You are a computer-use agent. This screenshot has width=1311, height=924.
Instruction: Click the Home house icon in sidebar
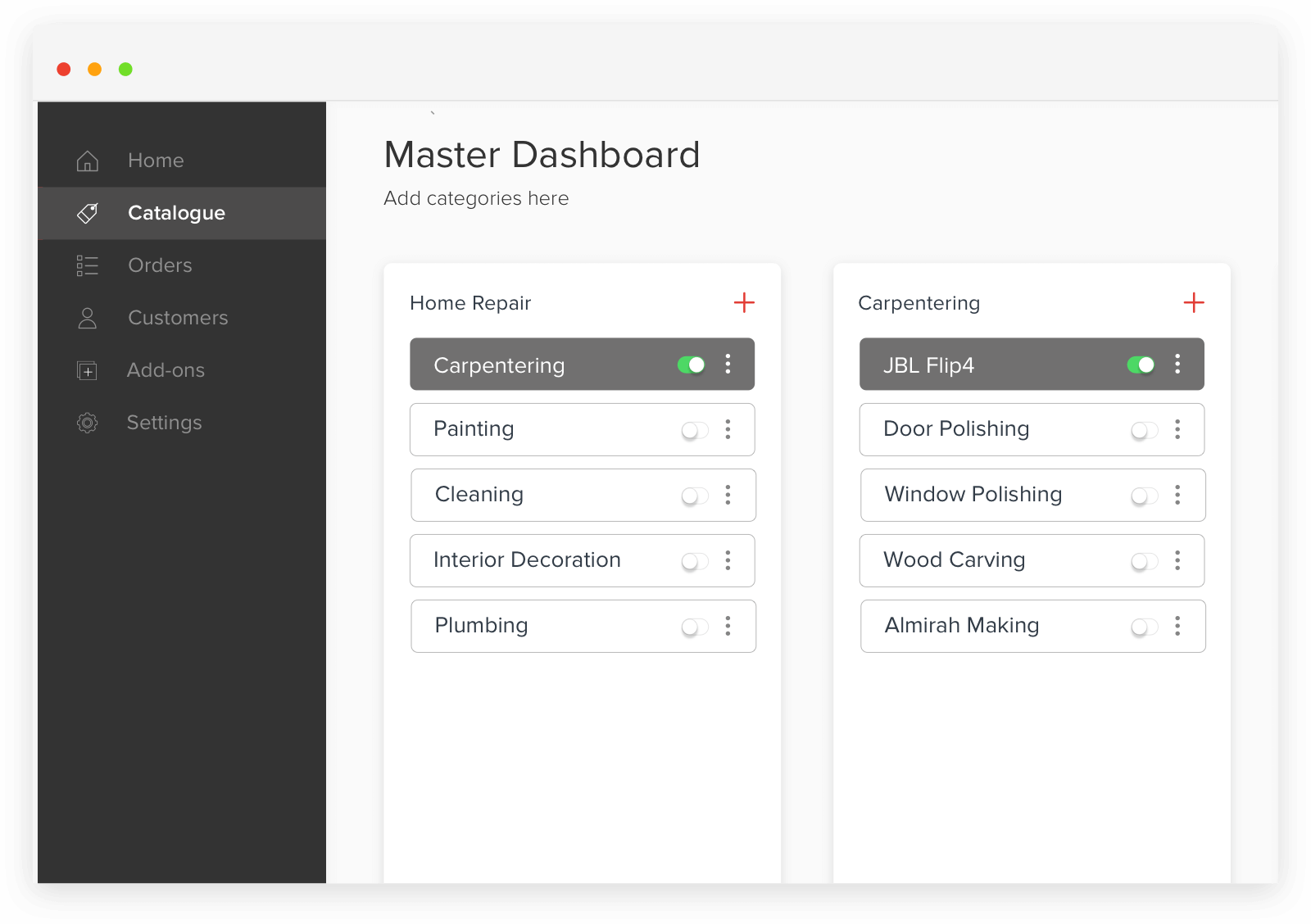[88, 161]
